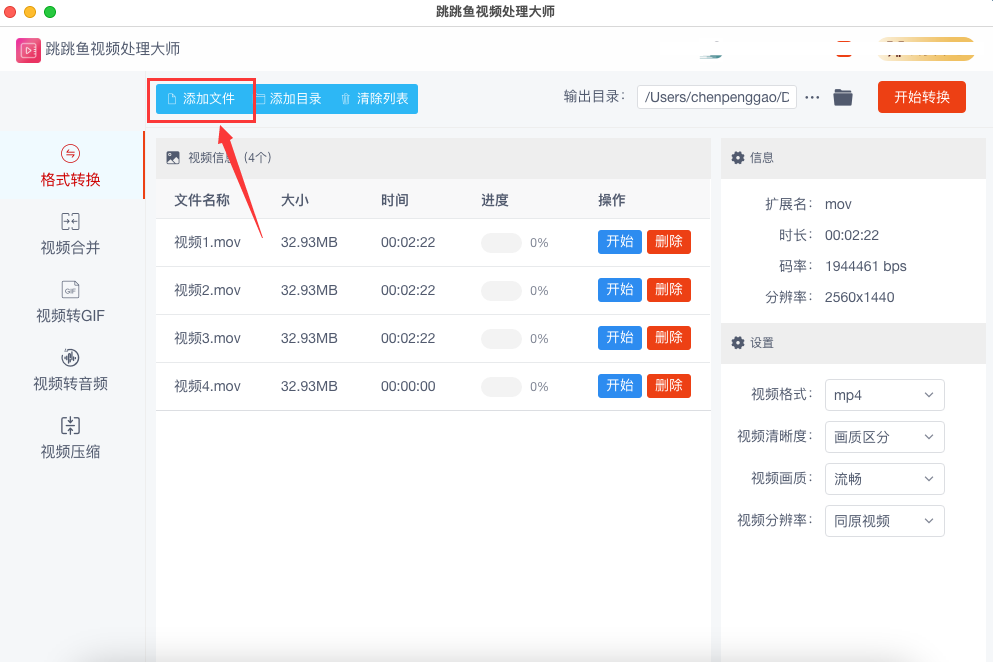Image resolution: width=993 pixels, height=662 pixels.
Task: Open the 视频格式 mp4 dropdown
Action: pyautogui.click(x=884, y=395)
